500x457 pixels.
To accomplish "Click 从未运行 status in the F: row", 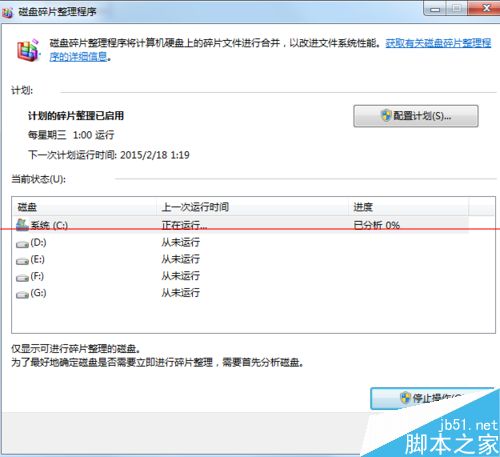I will click(181, 276).
